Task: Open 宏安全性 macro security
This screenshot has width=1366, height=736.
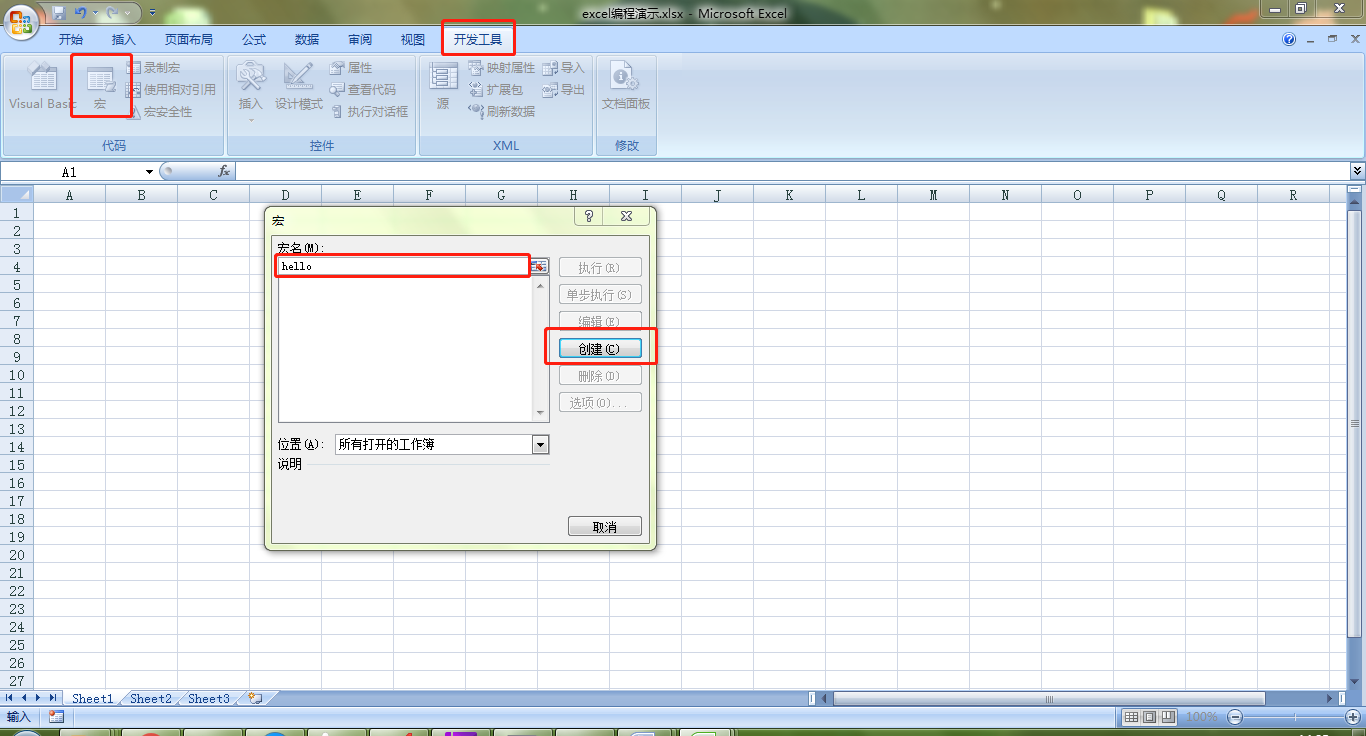Action: pyautogui.click(x=159, y=112)
